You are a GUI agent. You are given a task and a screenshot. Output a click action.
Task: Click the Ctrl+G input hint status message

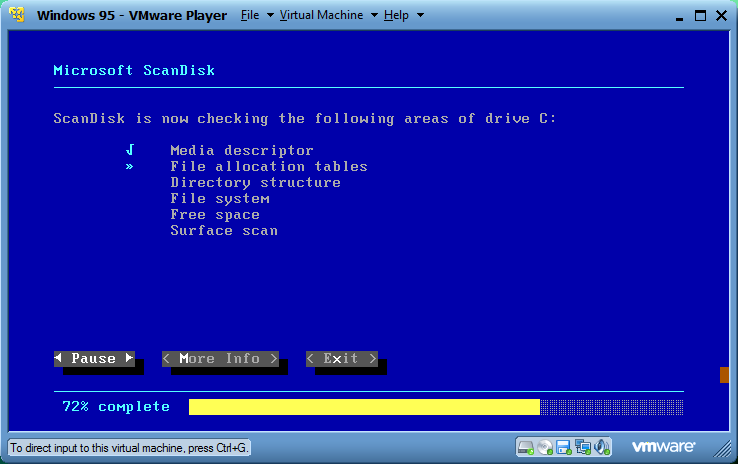(x=129, y=448)
